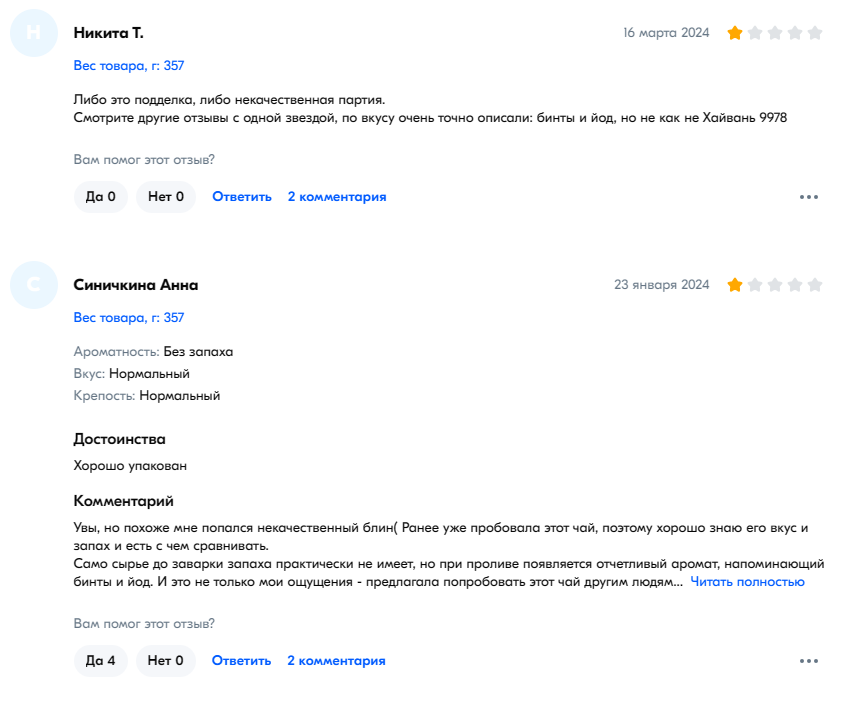Open the three-dot menu on Никита Т.'s review

[808, 197]
